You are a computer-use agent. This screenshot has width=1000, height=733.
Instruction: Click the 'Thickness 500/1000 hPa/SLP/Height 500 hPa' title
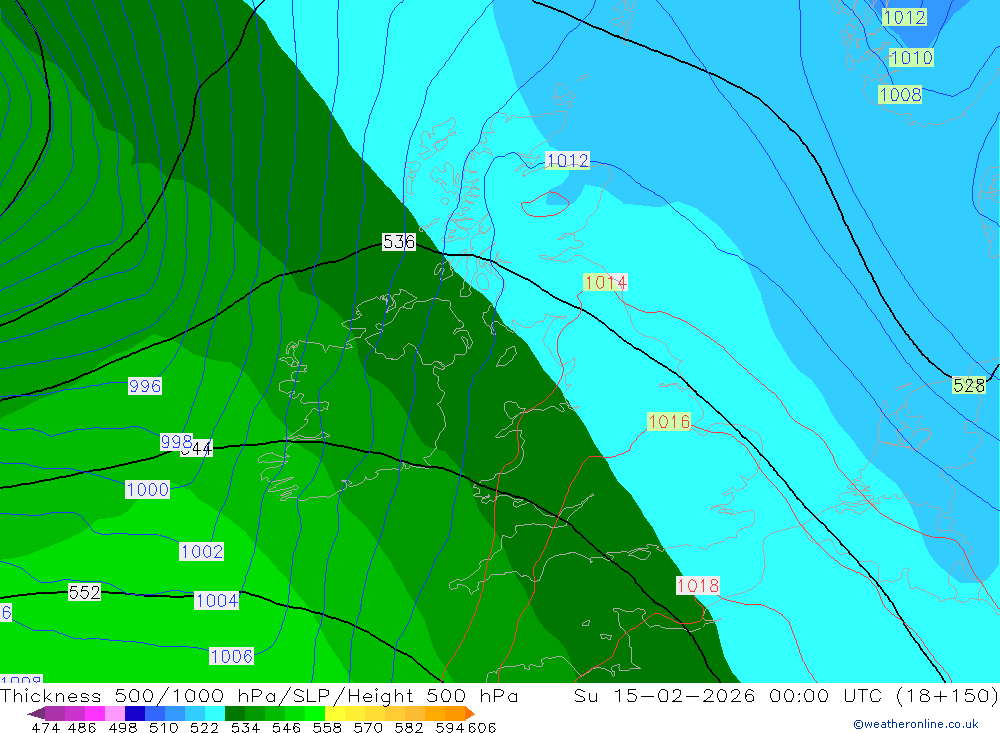coord(259,695)
